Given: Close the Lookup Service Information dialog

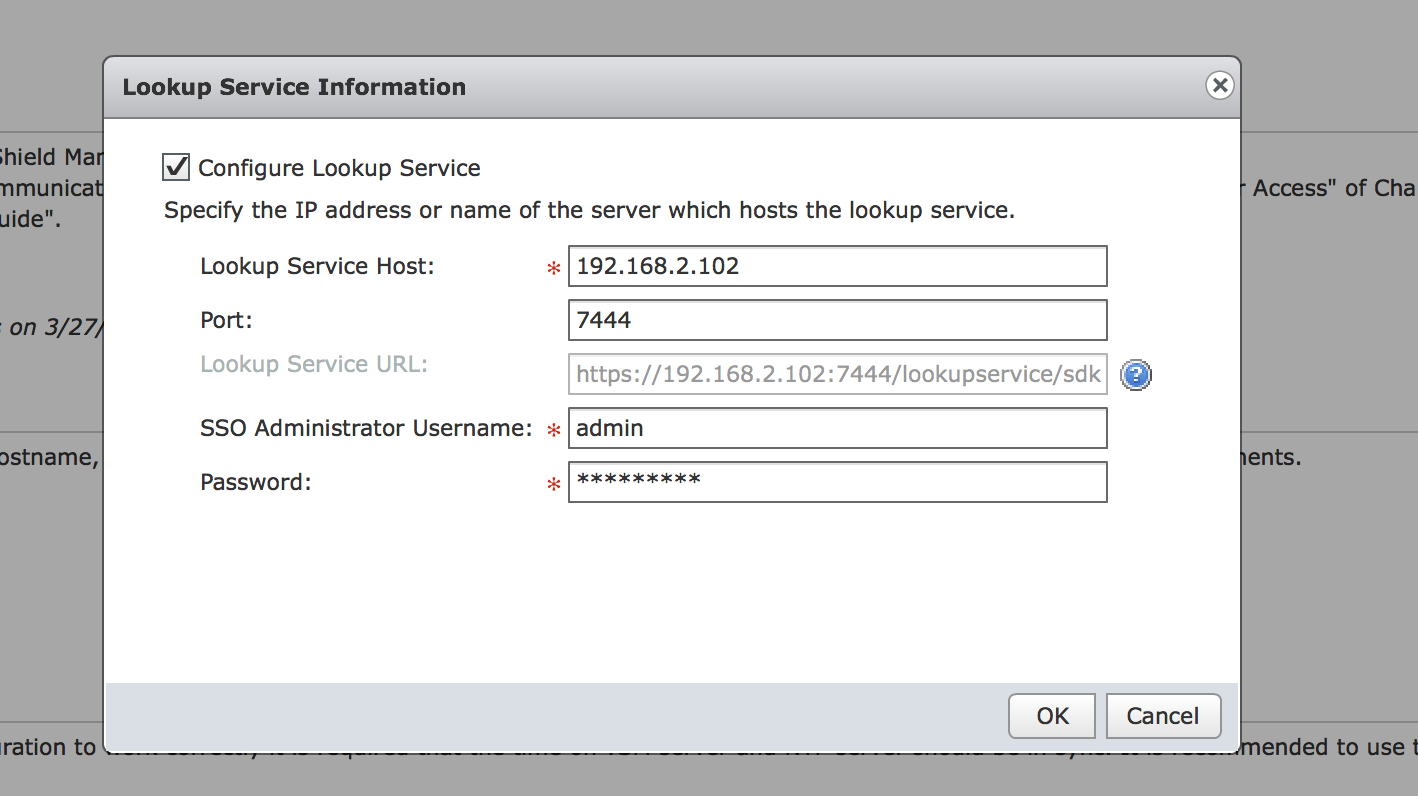Looking at the screenshot, I should [1218, 86].
